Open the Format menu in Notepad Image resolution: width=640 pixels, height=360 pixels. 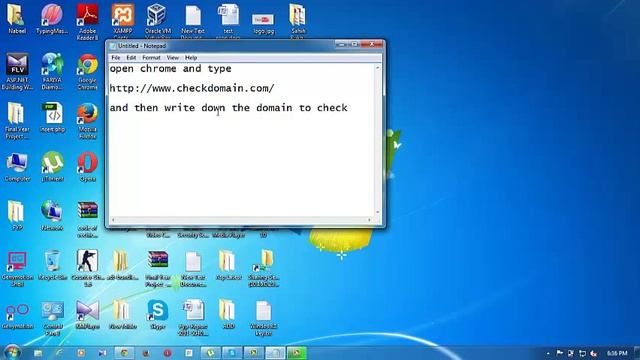[151, 58]
